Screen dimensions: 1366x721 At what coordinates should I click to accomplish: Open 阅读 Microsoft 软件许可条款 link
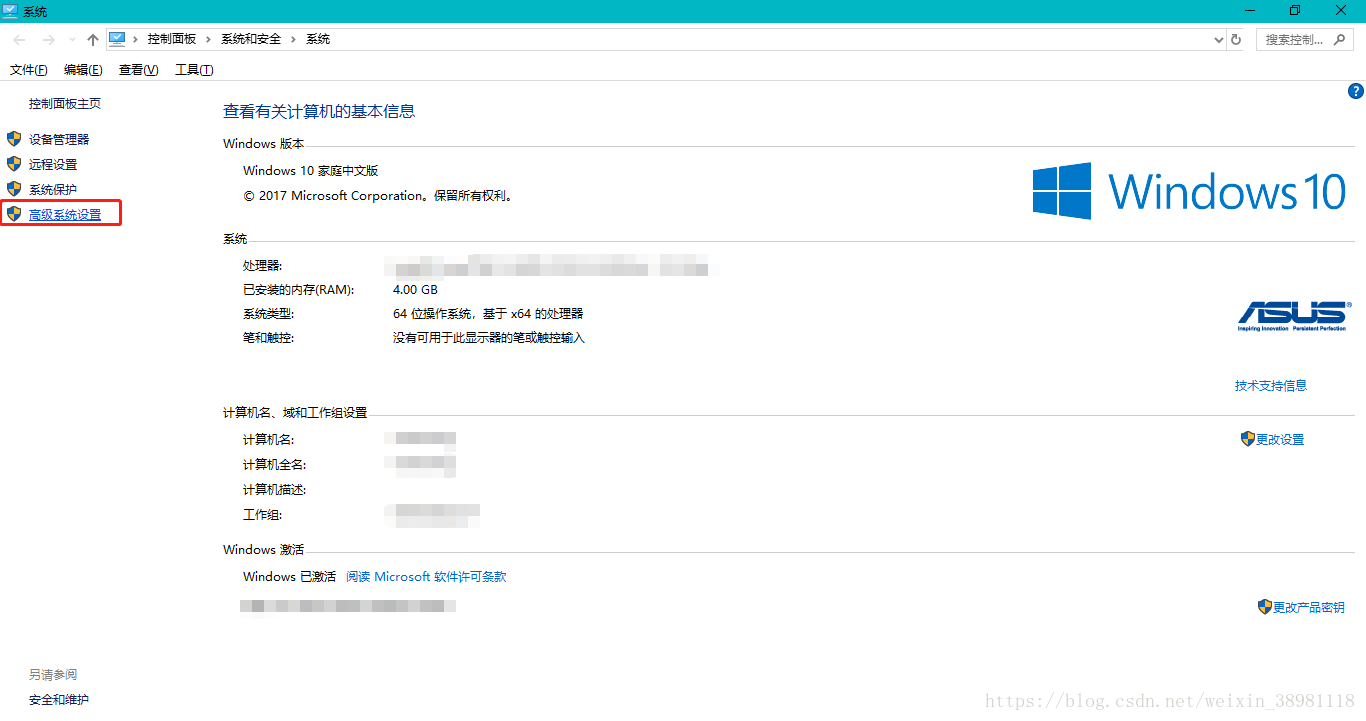click(x=426, y=577)
